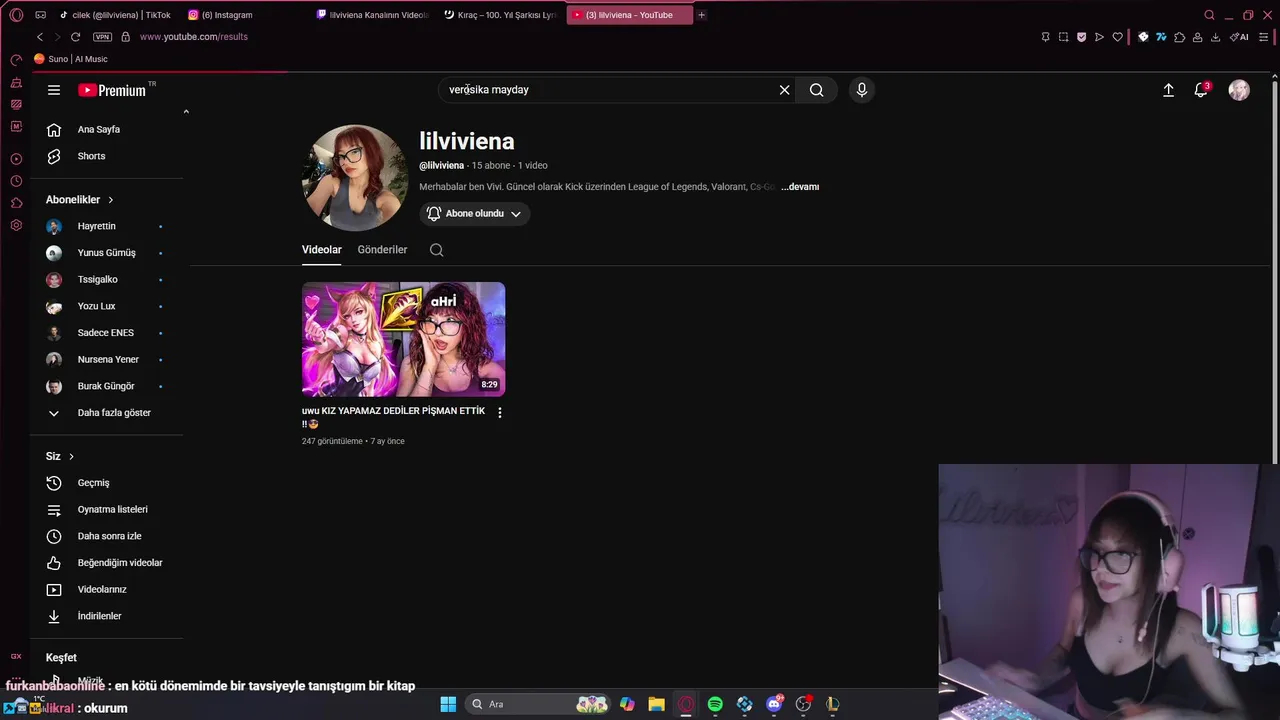The width and height of the screenshot is (1280, 720).
Task: Open the uwu KIZ YAPAMAZ video title
Action: pyautogui.click(x=393, y=417)
